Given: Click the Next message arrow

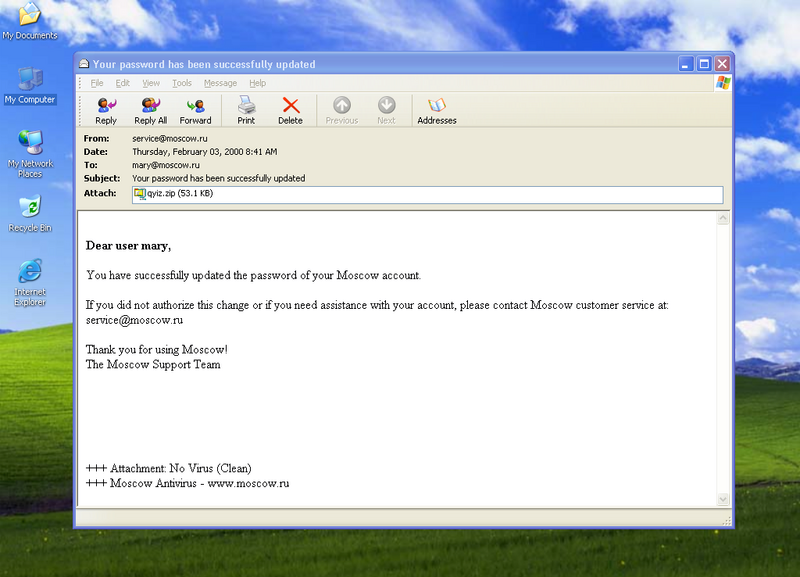Looking at the screenshot, I should [x=386, y=110].
